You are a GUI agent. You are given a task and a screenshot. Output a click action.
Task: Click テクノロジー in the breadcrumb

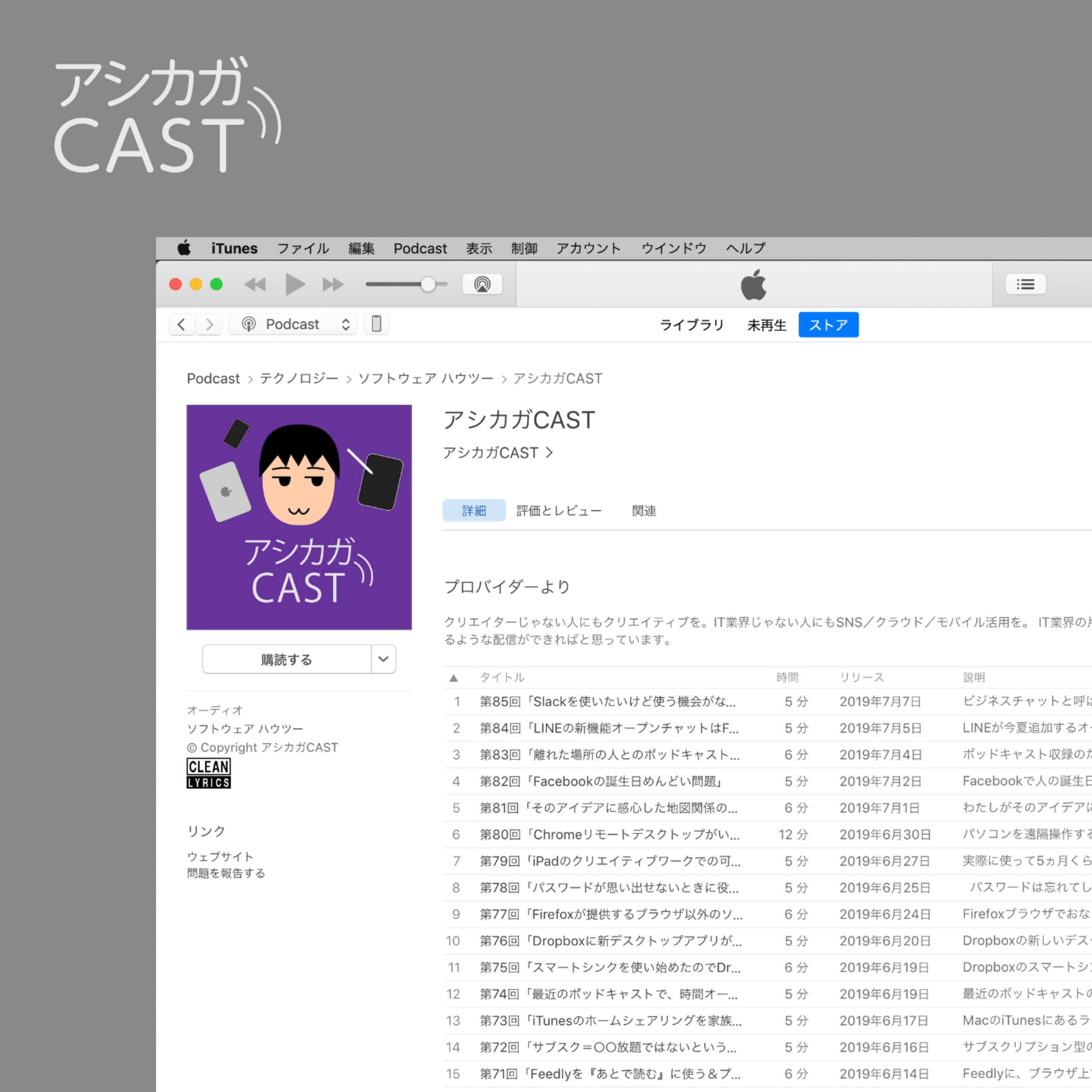(x=299, y=379)
